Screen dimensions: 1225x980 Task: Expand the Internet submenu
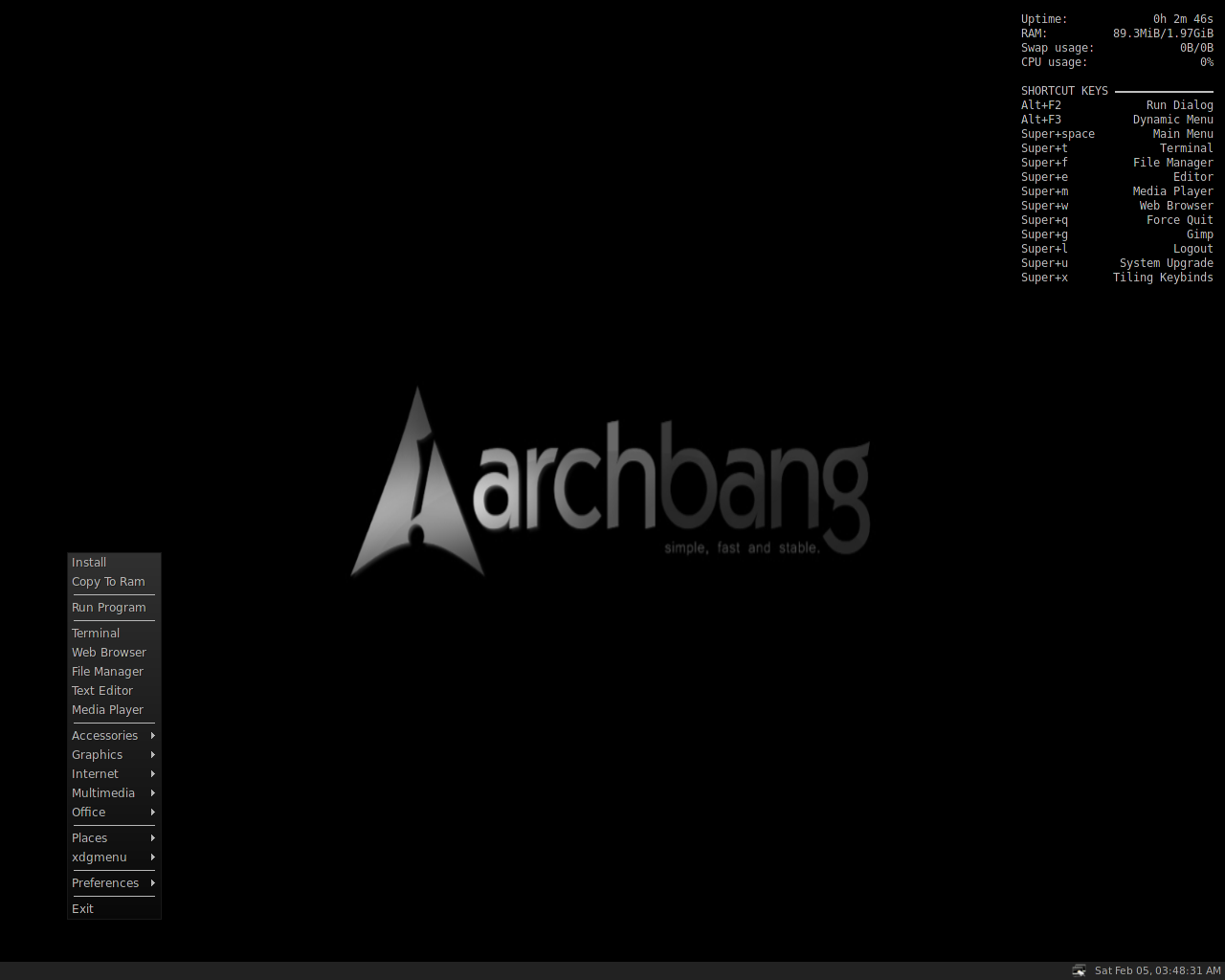(x=114, y=774)
